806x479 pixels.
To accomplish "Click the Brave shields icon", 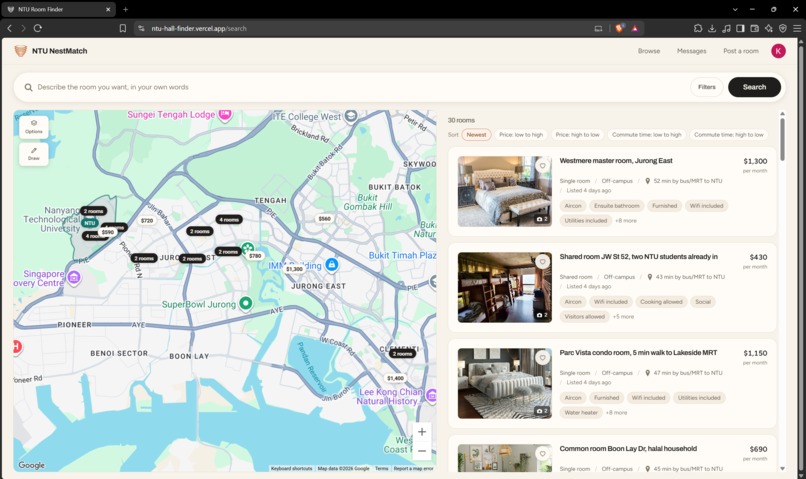I will coord(619,28).
